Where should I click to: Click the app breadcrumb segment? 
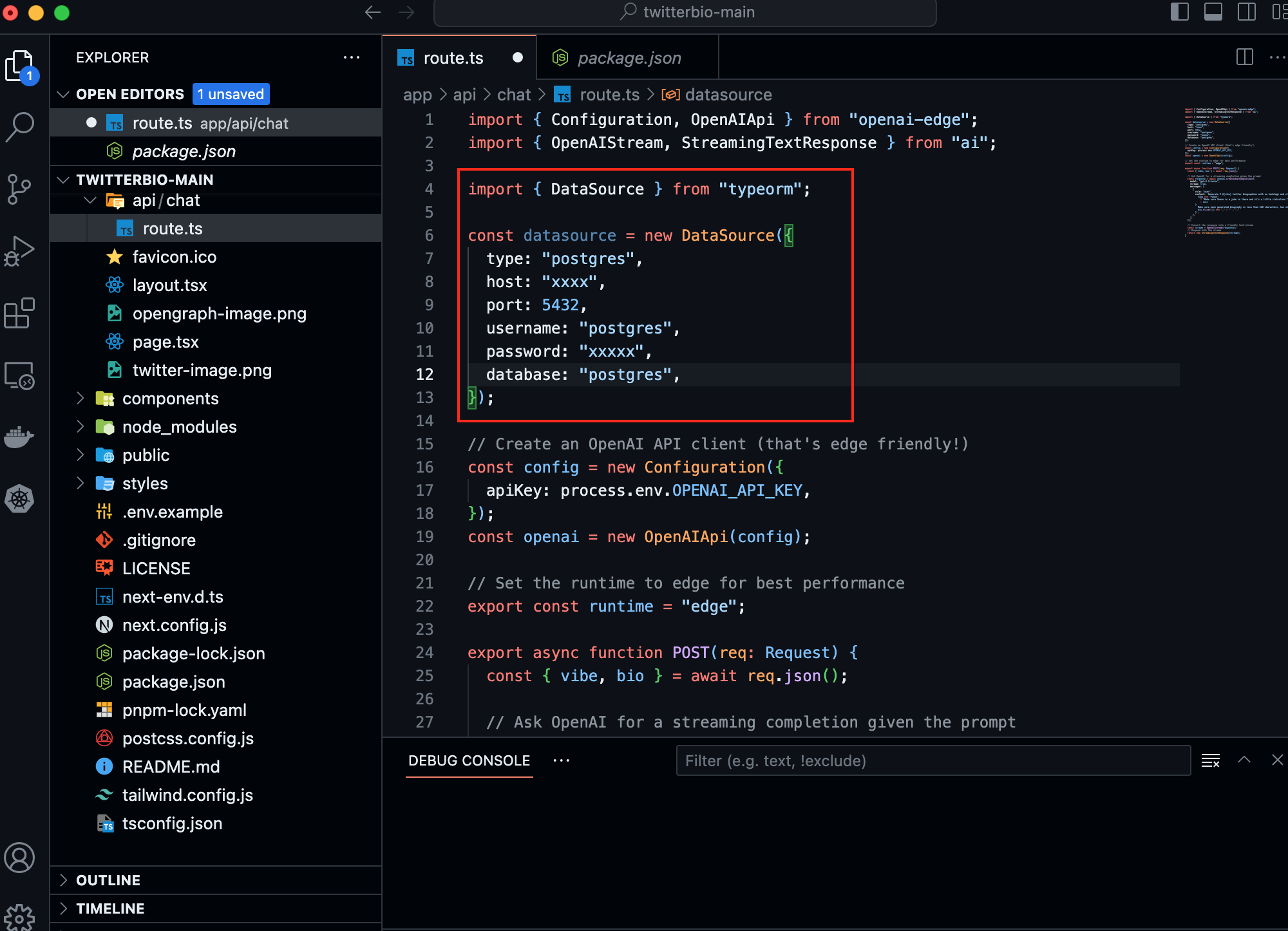tap(417, 95)
